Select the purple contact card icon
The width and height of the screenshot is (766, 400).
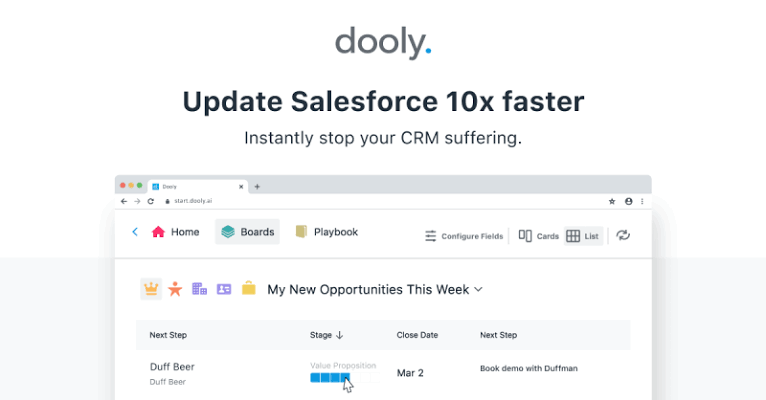[224, 289]
